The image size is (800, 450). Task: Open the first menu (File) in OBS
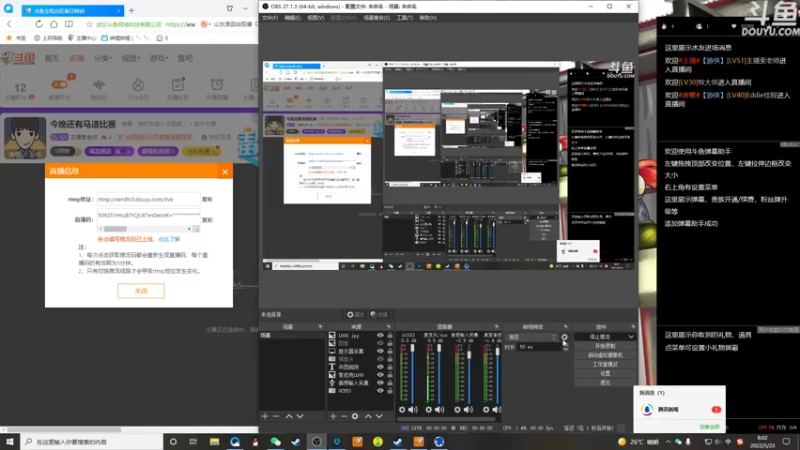(270, 18)
